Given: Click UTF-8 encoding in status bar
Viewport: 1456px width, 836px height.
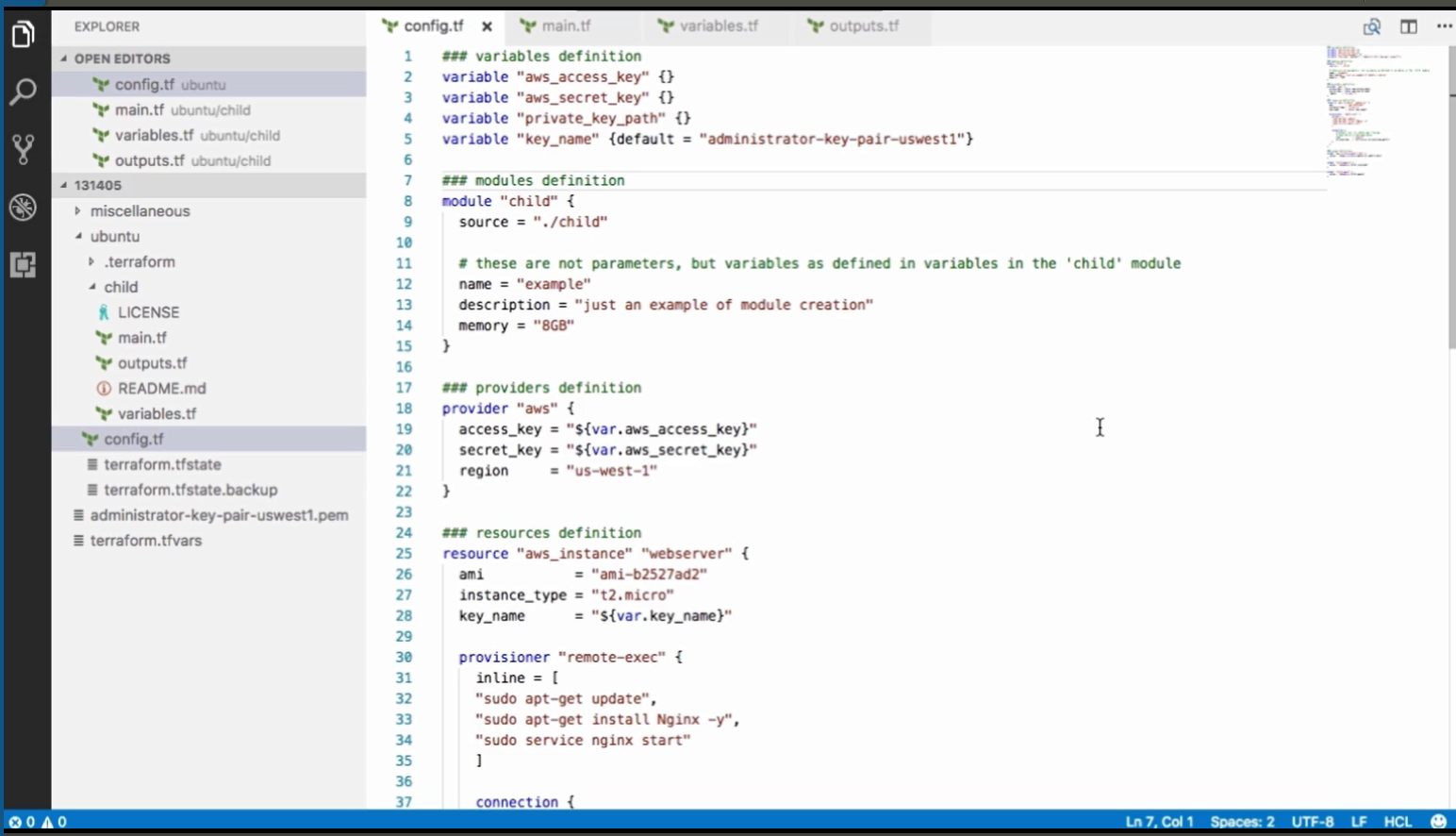Looking at the screenshot, I should tap(1313, 822).
